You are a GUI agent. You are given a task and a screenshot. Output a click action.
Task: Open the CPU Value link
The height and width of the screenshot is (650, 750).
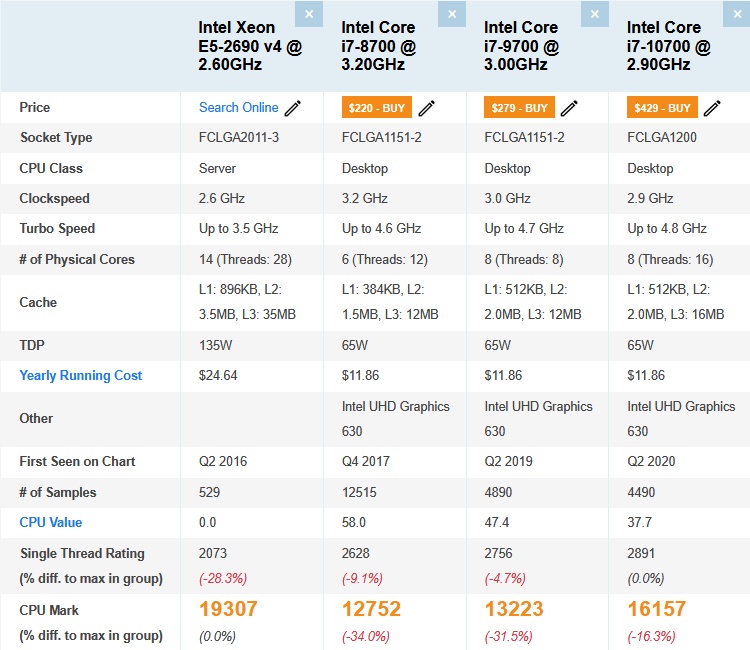click(51, 522)
